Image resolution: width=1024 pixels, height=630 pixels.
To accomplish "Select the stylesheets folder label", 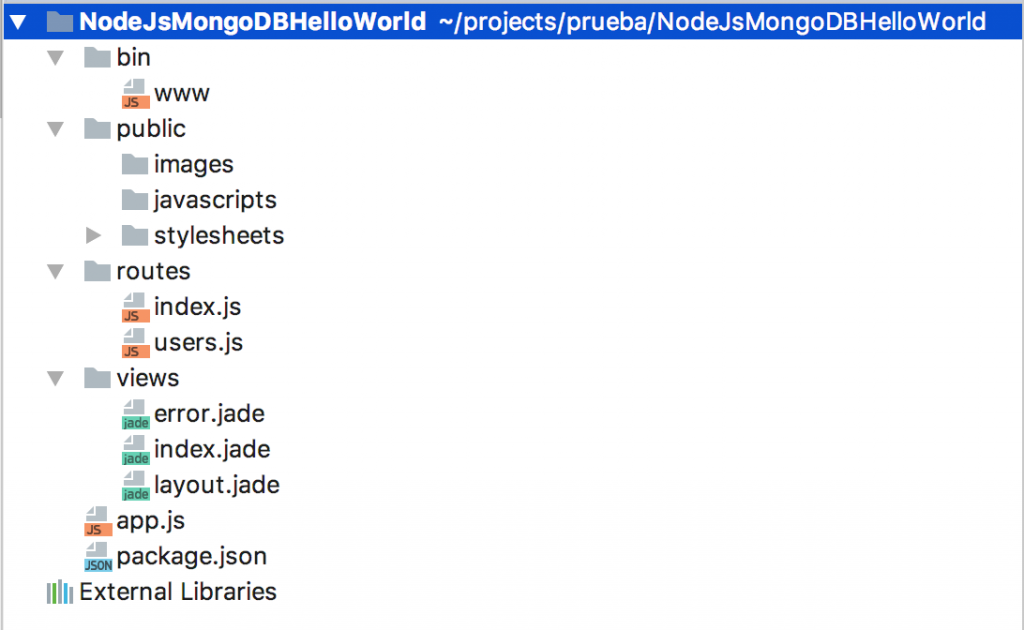I will pos(219,236).
